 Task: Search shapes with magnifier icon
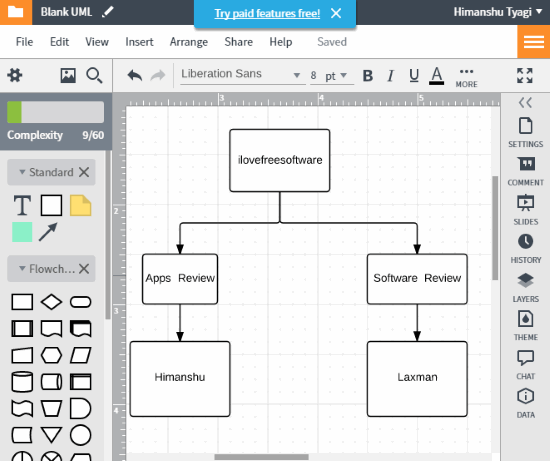tap(94, 75)
